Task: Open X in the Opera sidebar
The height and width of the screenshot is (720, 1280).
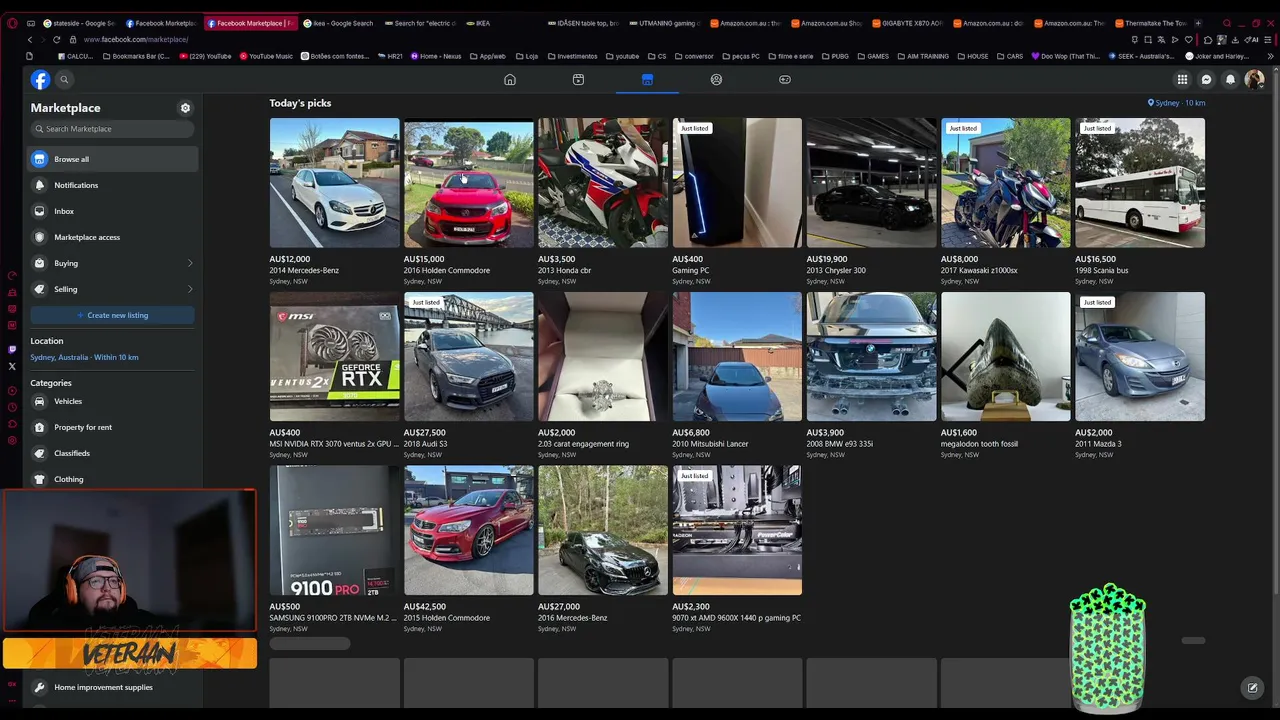Action: point(12,367)
